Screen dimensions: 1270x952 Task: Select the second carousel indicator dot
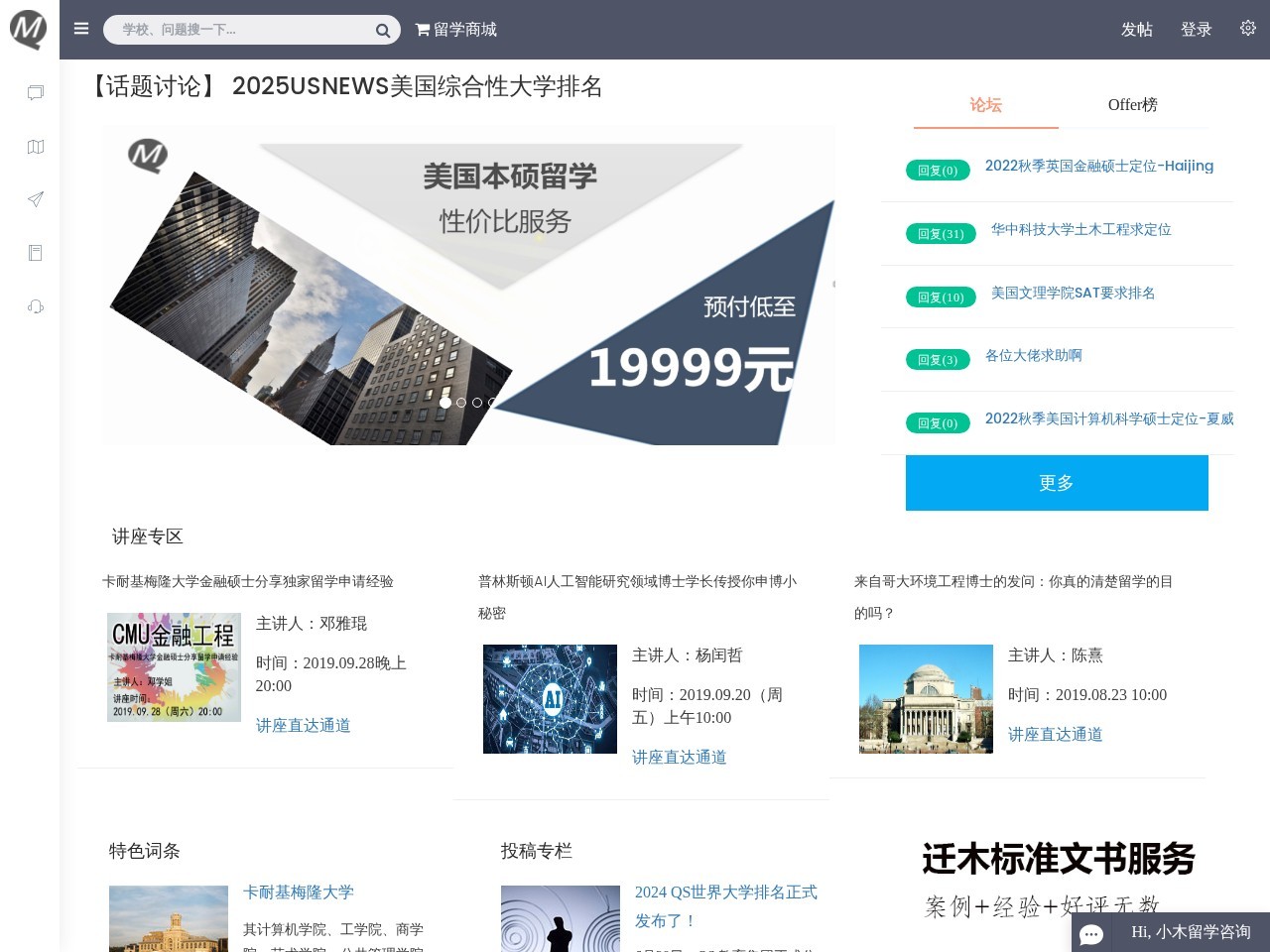459,403
